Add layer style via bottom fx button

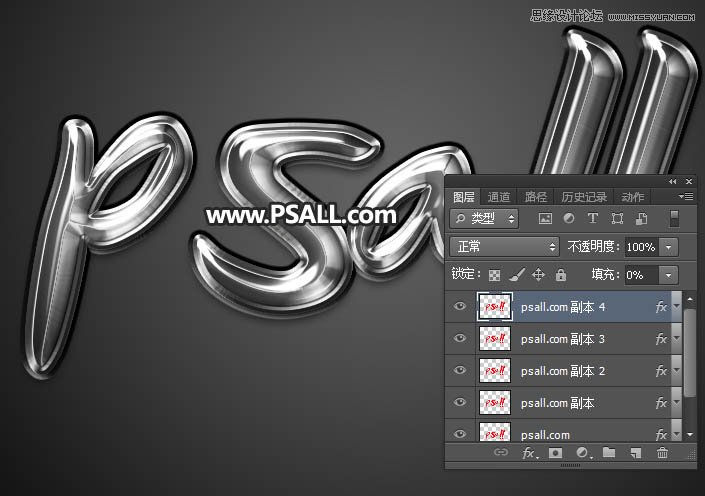530,453
